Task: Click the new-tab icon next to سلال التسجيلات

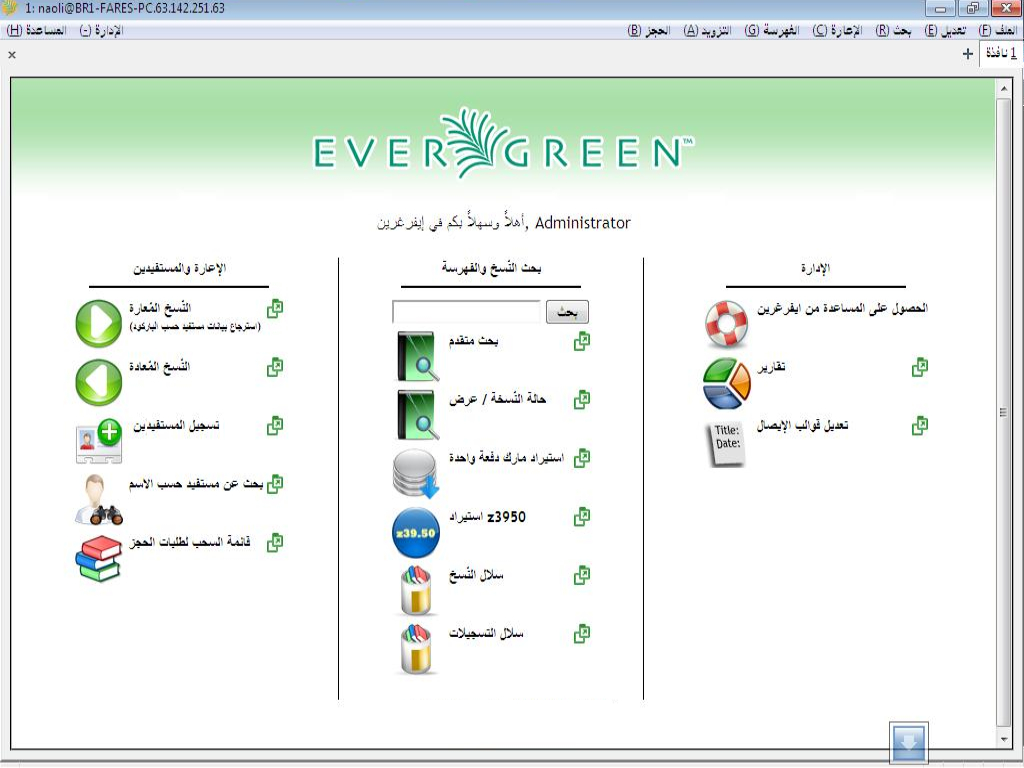Action: [x=582, y=633]
